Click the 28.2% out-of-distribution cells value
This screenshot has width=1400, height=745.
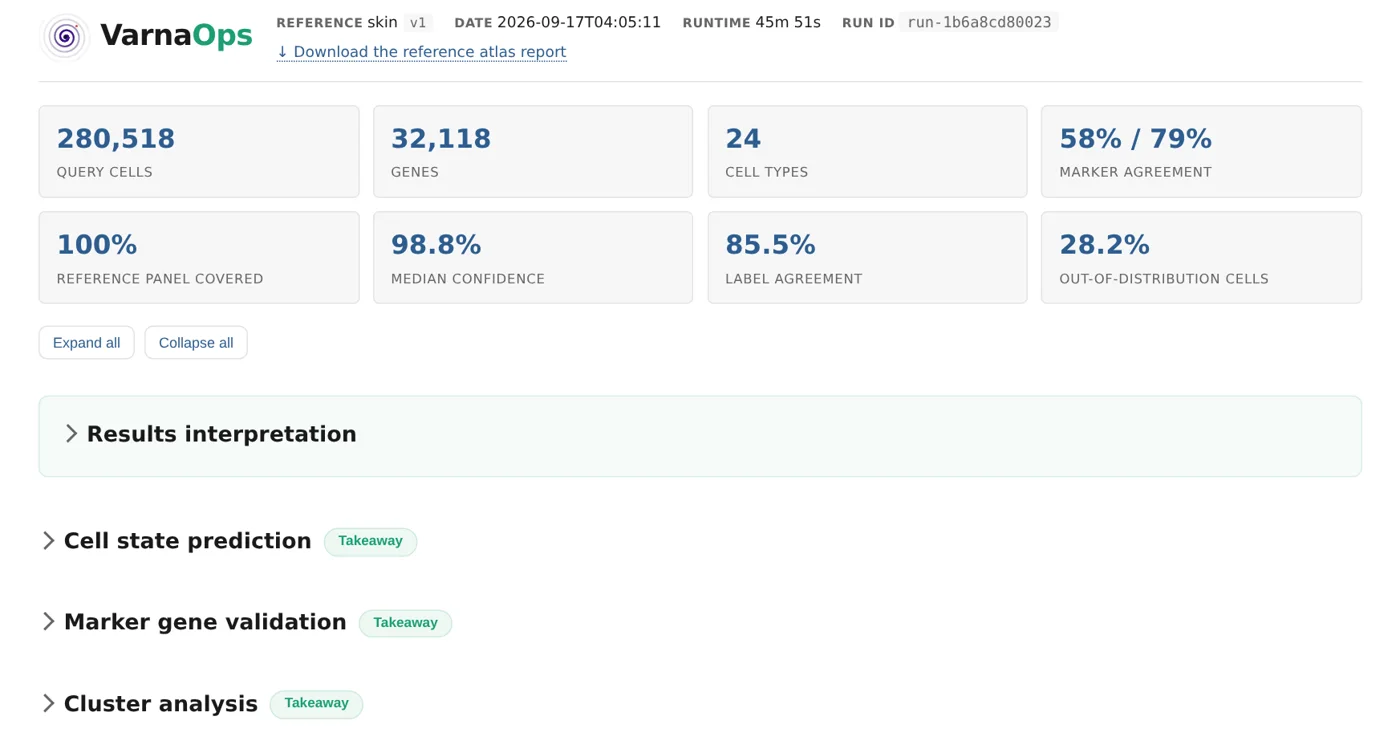pos(1104,245)
